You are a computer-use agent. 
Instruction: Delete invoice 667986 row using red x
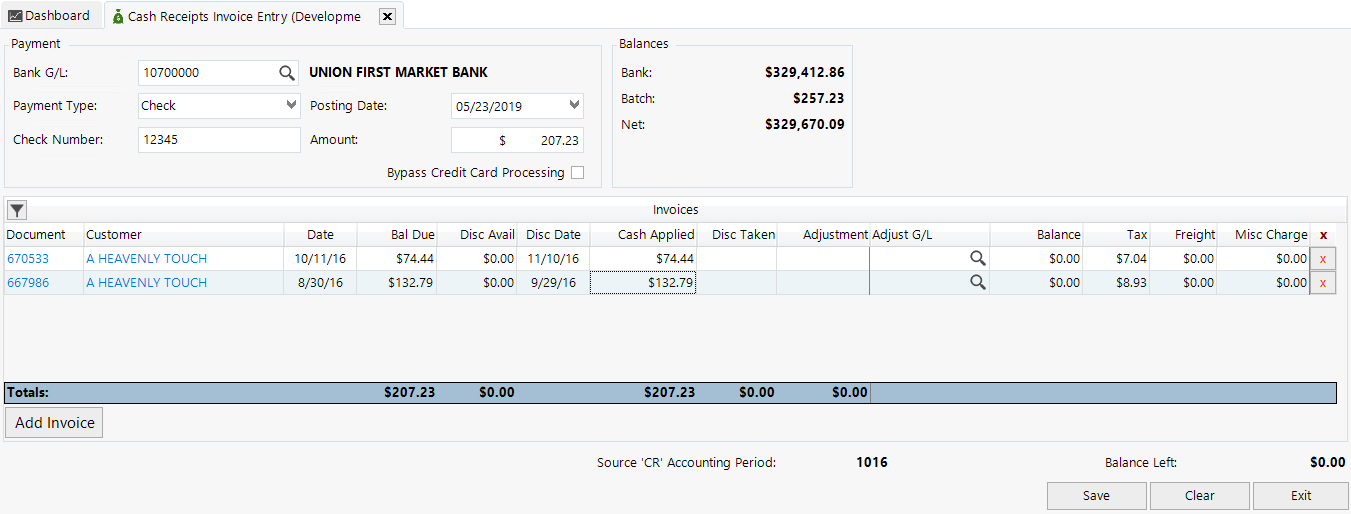tap(1323, 283)
